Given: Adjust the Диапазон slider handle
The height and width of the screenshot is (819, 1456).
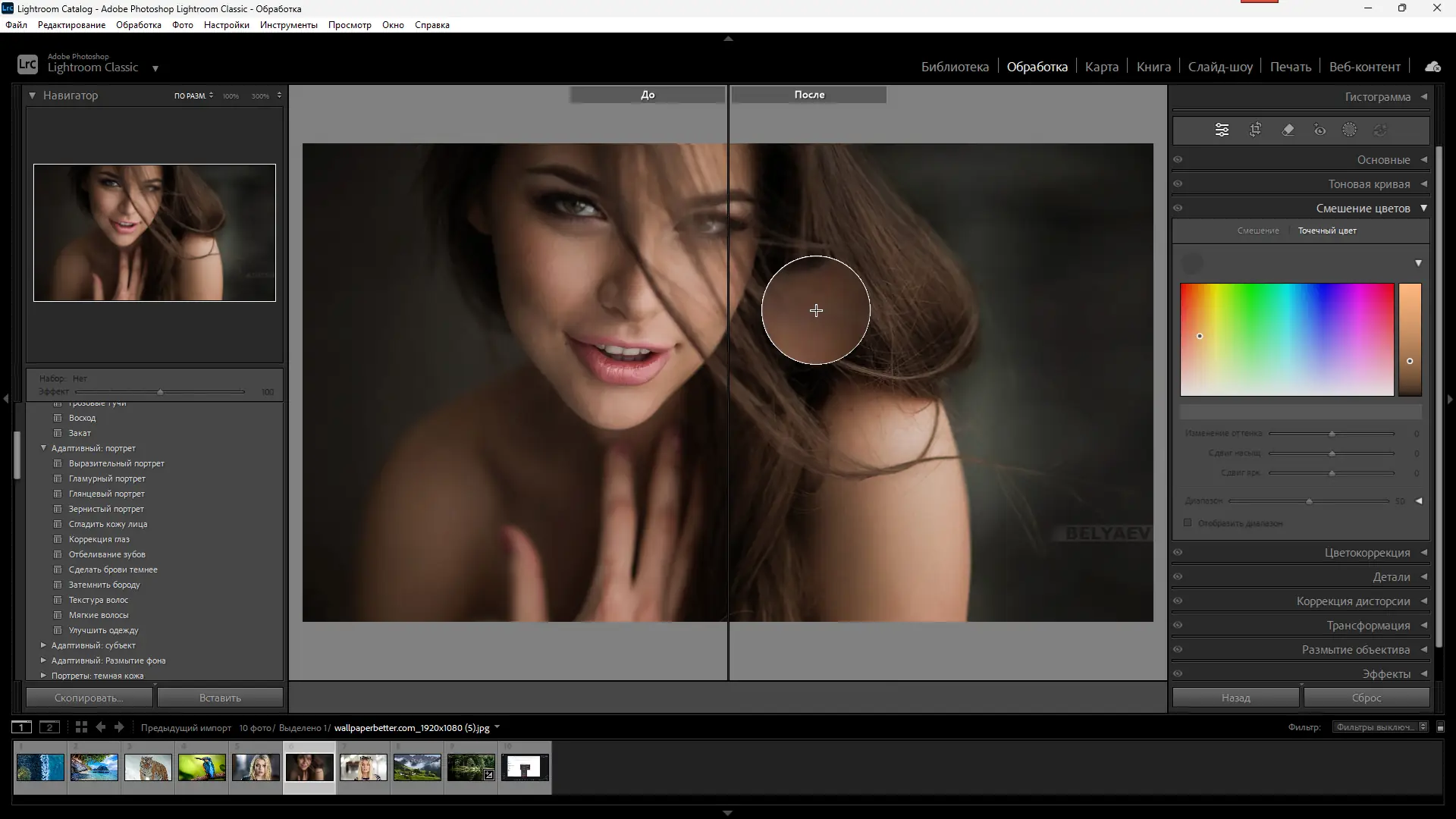Looking at the screenshot, I should coord(1309,501).
